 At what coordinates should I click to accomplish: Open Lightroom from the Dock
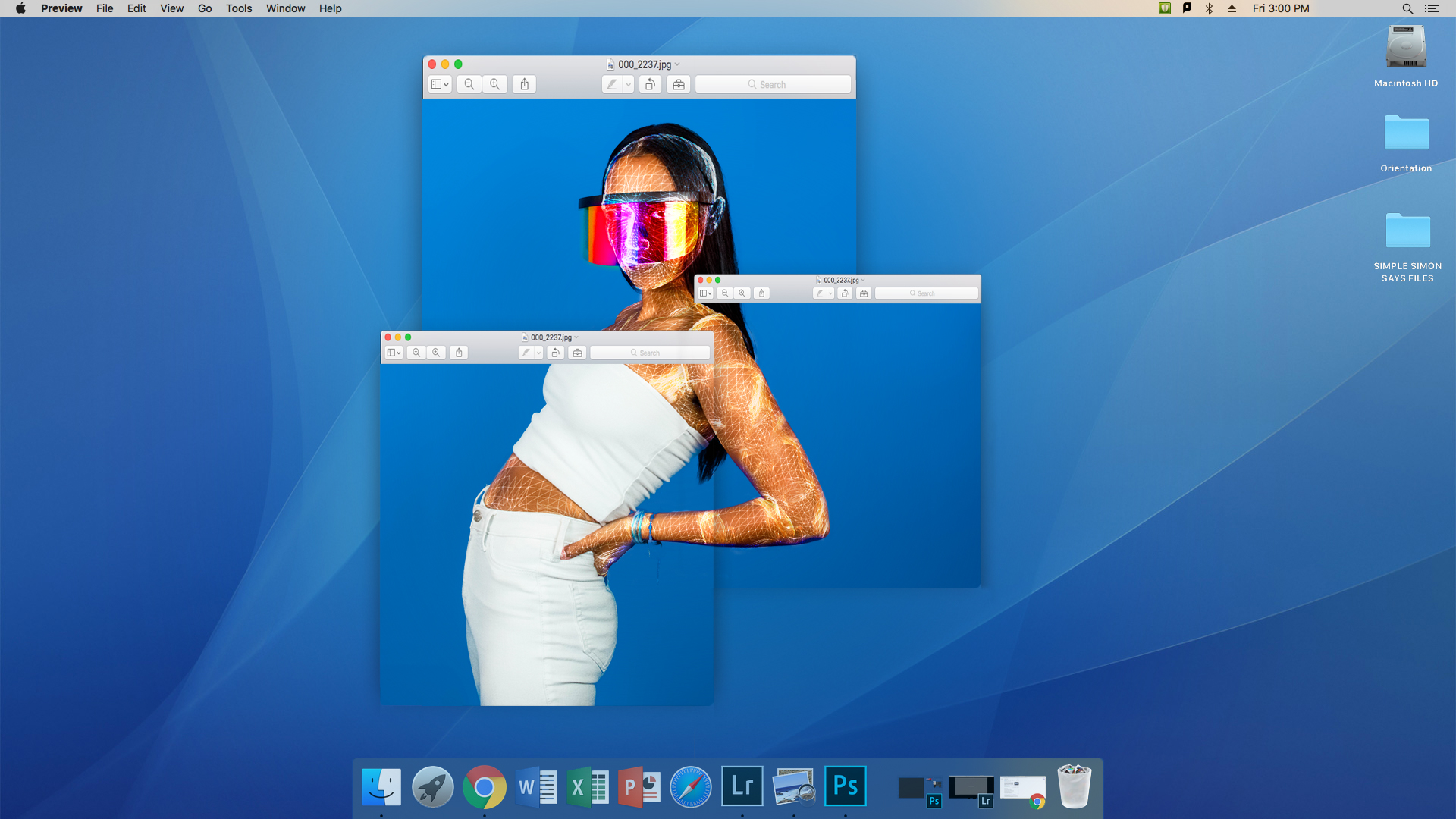coord(742,786)
